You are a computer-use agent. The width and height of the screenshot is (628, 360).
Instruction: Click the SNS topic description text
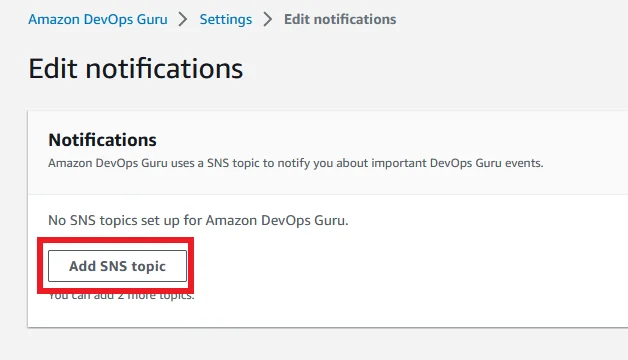pyautogui.click(x=296, y=163)
